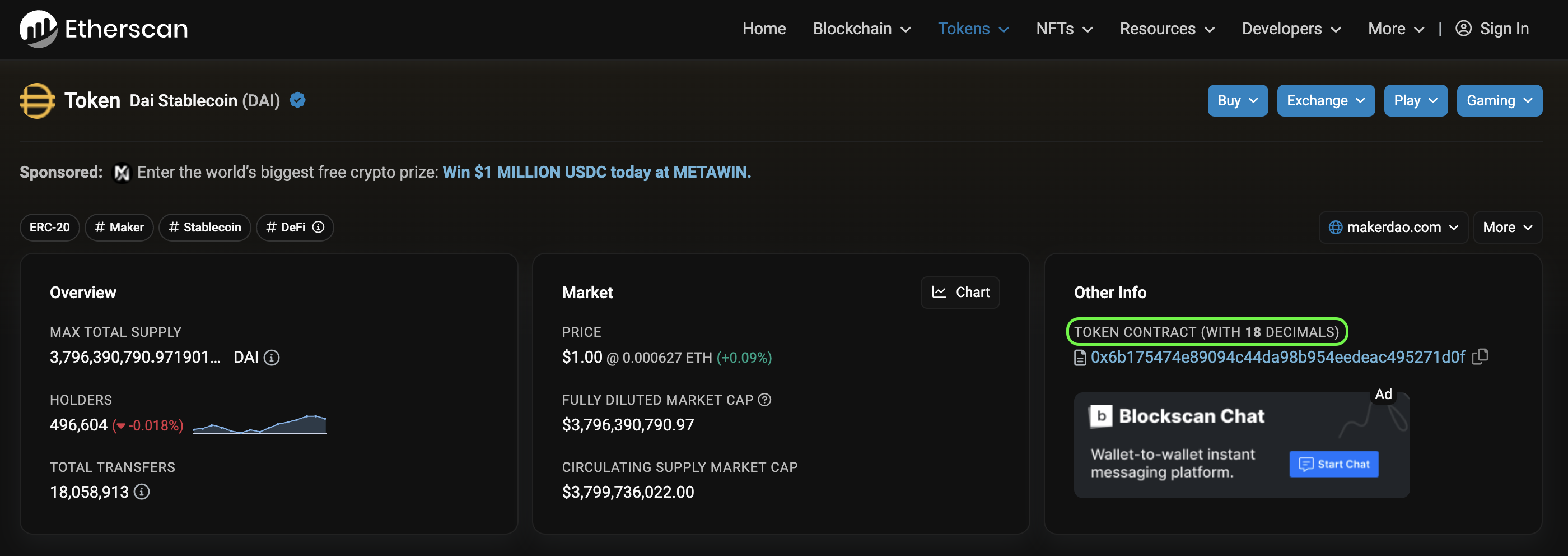Click the Ad label on the banner
The height and width of the screenshot is (556, 1568).
[1383, 394]
